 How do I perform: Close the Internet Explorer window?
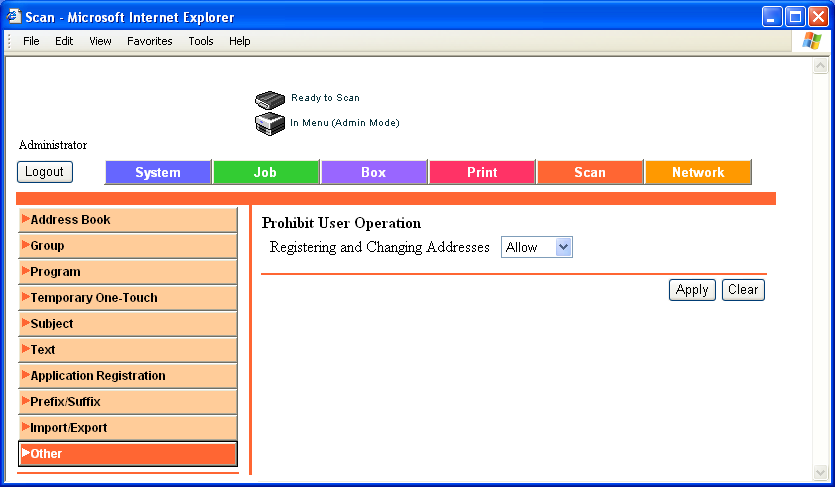(x=818, y=16)
